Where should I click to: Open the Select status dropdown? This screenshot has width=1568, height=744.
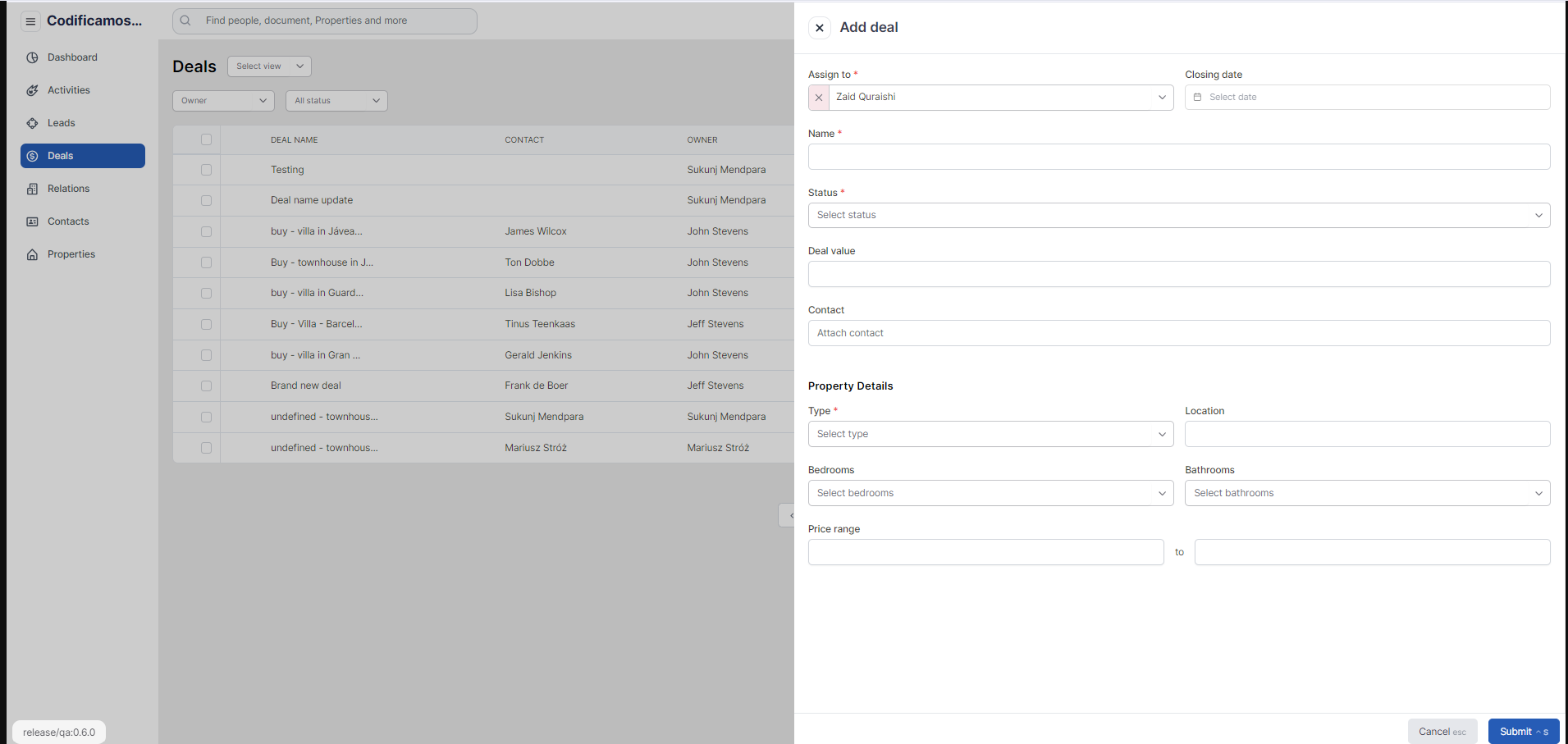point(1178,215)
